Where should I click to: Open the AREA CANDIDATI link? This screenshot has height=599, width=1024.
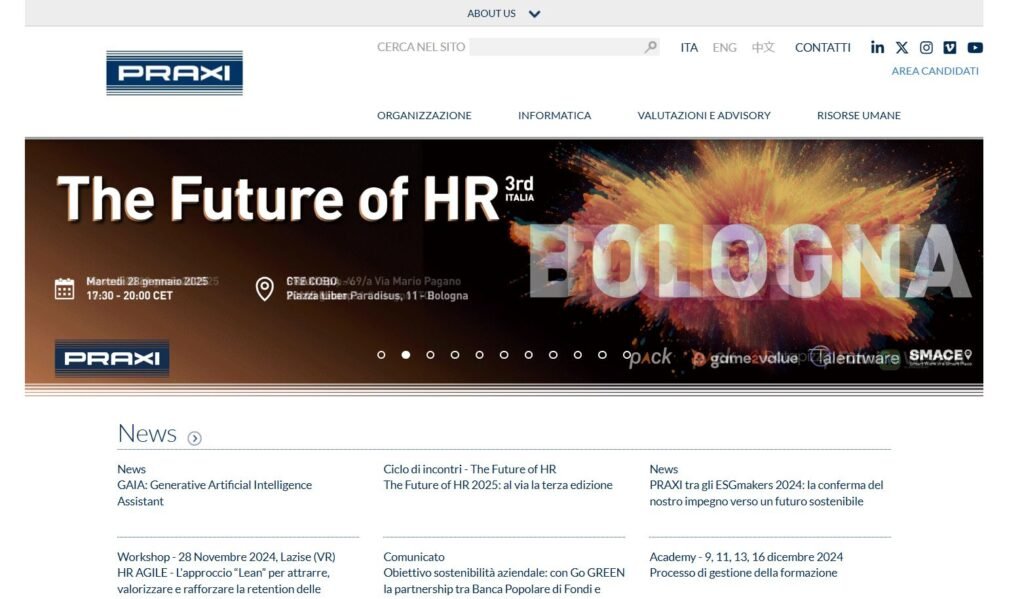(x=935, y=71)
